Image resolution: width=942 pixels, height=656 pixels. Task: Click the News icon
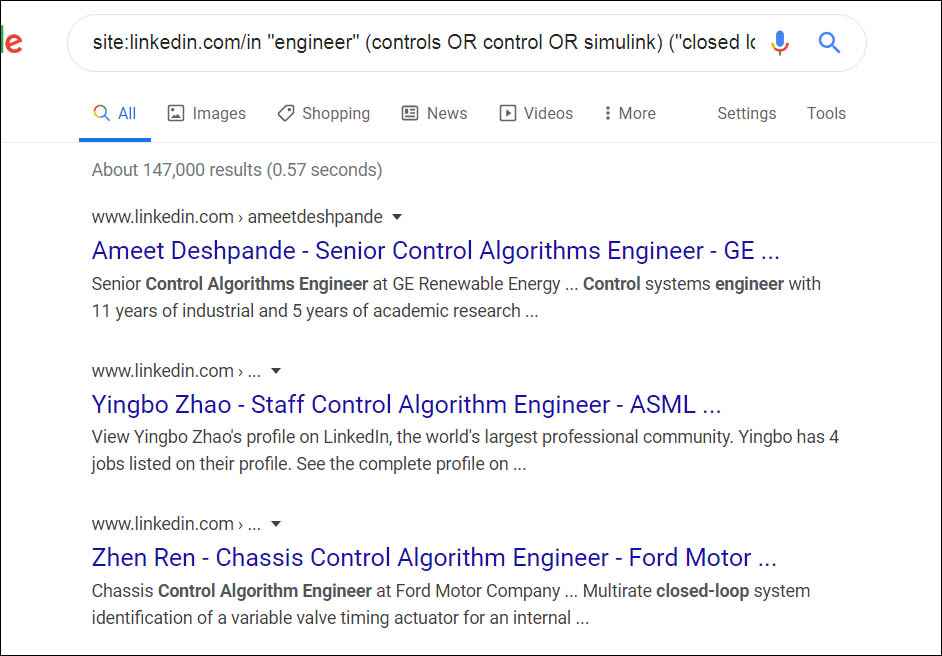click(410, 113)
